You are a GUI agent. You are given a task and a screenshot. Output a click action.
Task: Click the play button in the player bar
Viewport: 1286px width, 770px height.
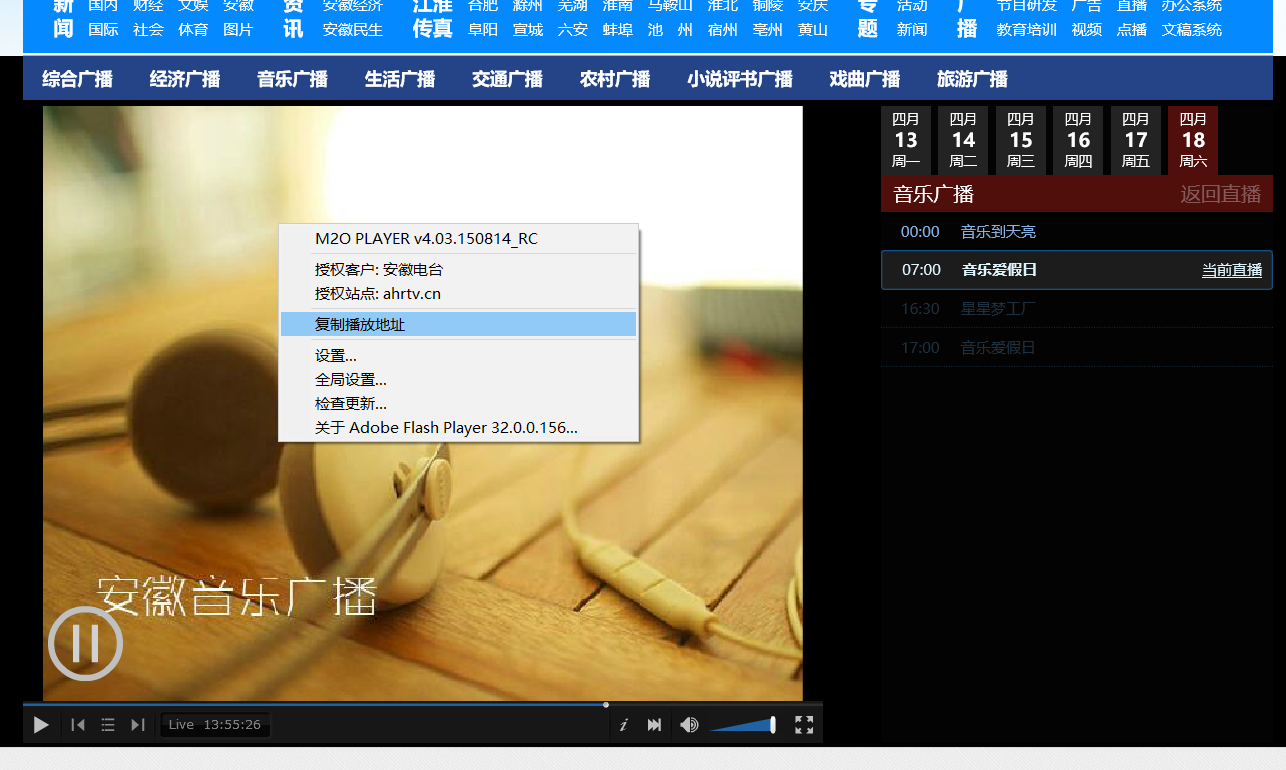pyautogui.click(x=41, y=725)
